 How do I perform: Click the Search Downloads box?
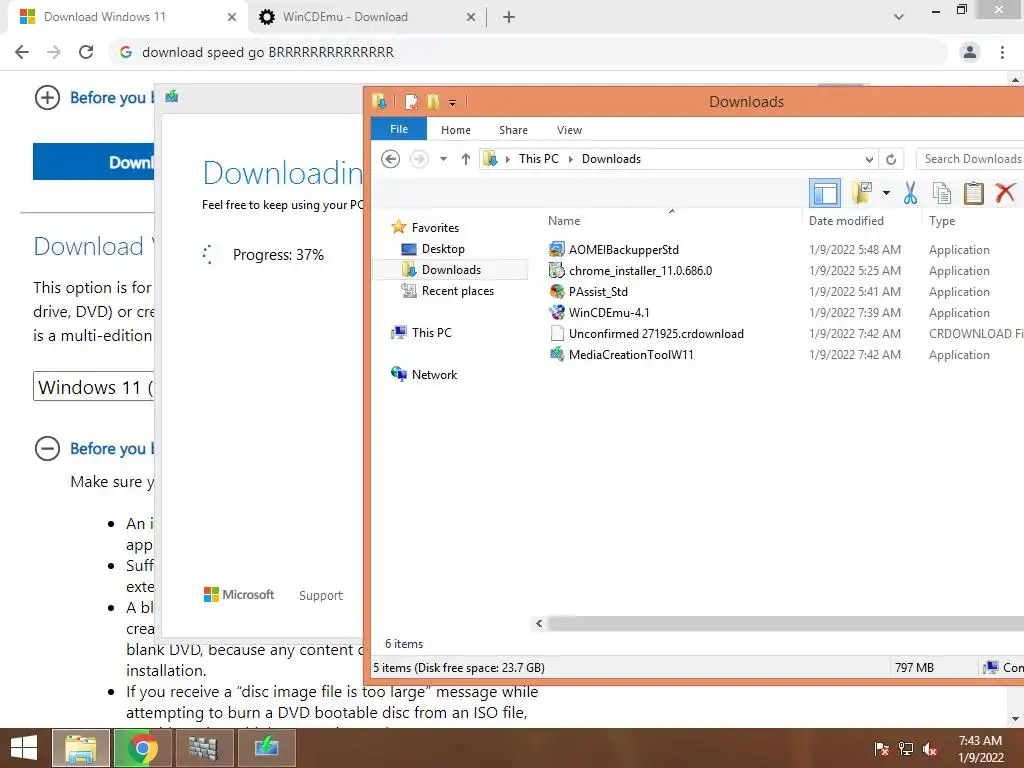click(x=970, y=159)
